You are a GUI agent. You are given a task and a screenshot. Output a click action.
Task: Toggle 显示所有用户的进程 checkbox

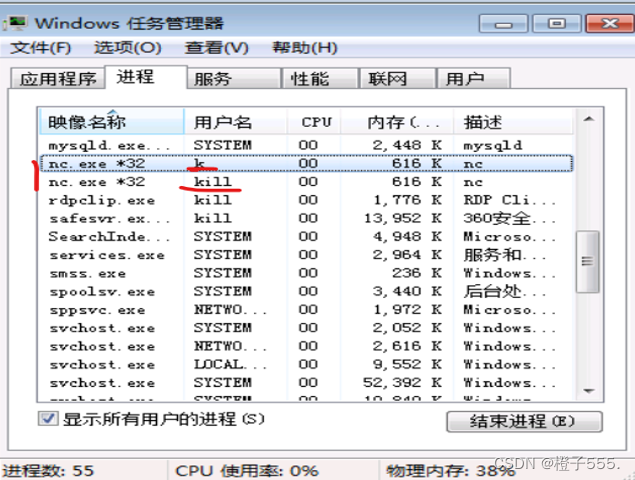[x=48, y=418]
